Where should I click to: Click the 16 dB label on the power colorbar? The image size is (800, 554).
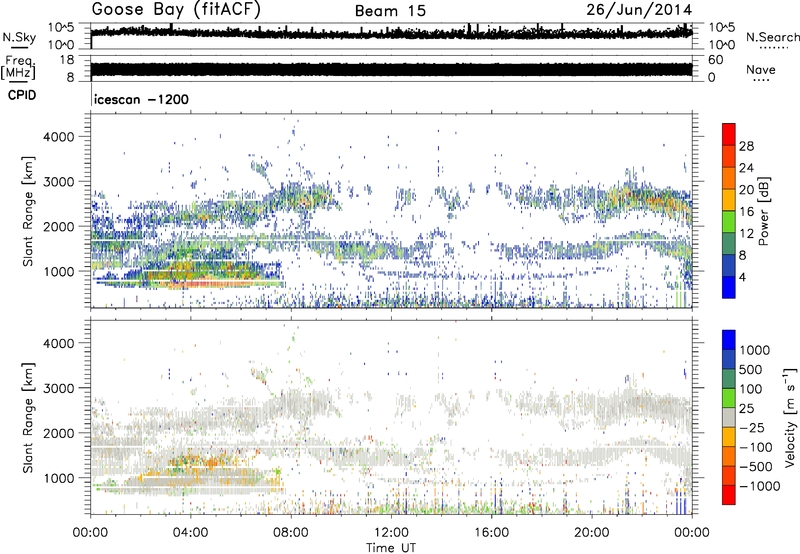point(746,212)
